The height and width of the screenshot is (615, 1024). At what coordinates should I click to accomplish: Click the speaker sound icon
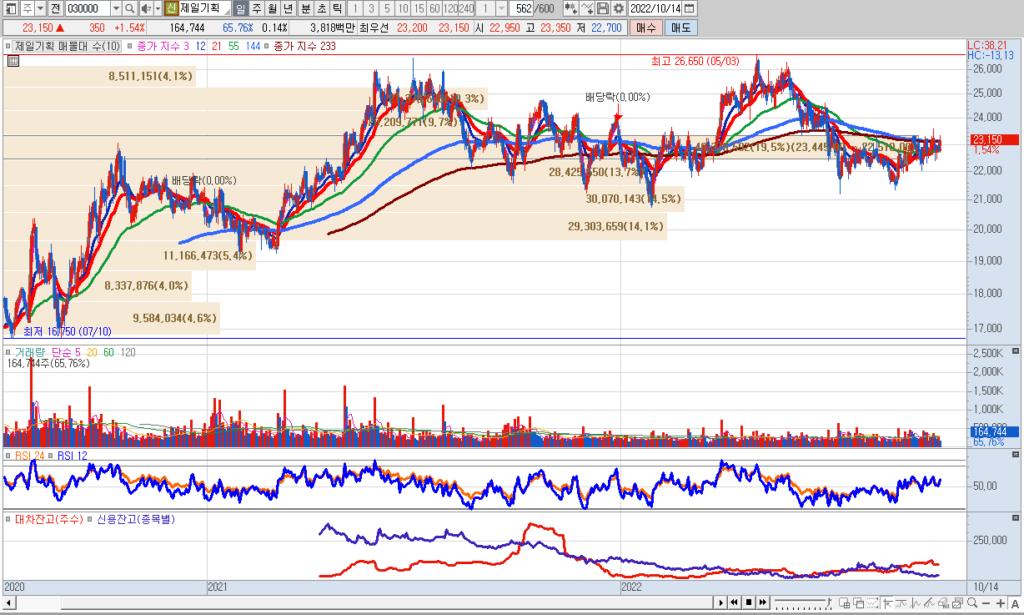(x=145, y=8)
